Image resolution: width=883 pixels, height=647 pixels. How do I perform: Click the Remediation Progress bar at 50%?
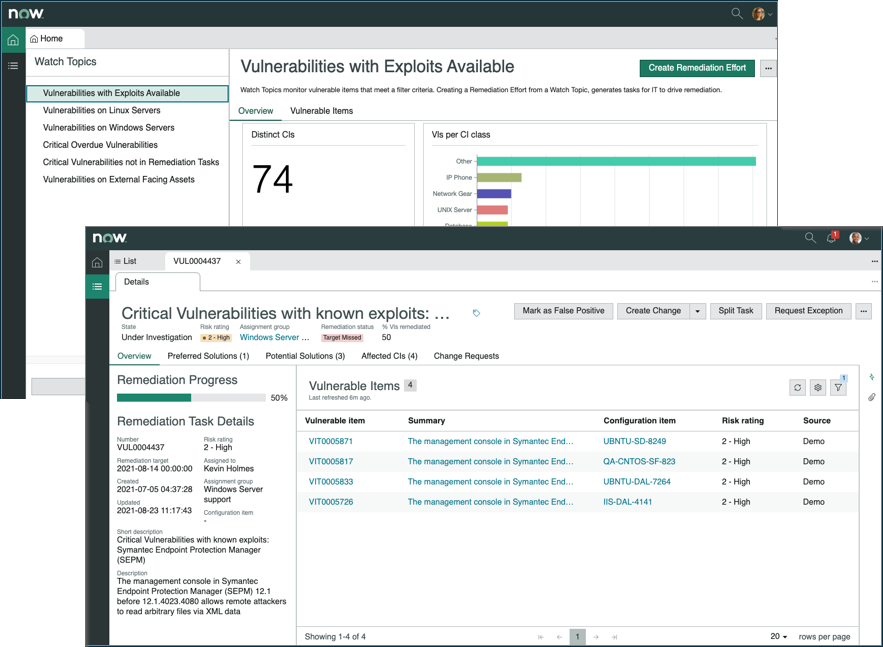(x=191, y=398)
